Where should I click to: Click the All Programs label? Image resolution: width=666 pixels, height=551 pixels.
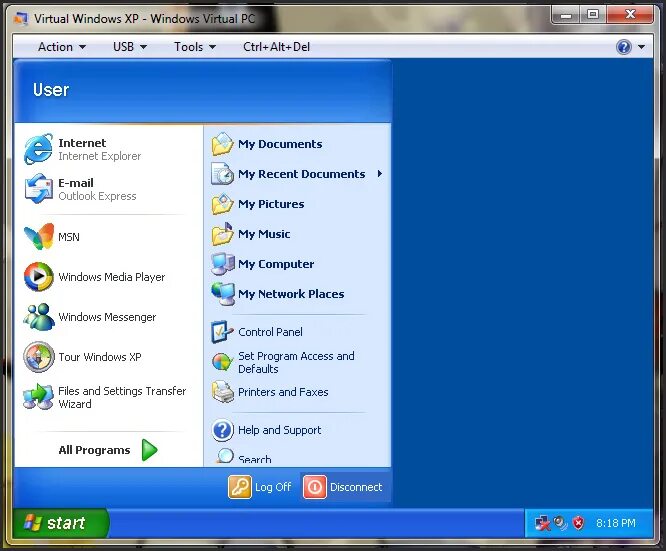tap(94, 450)
